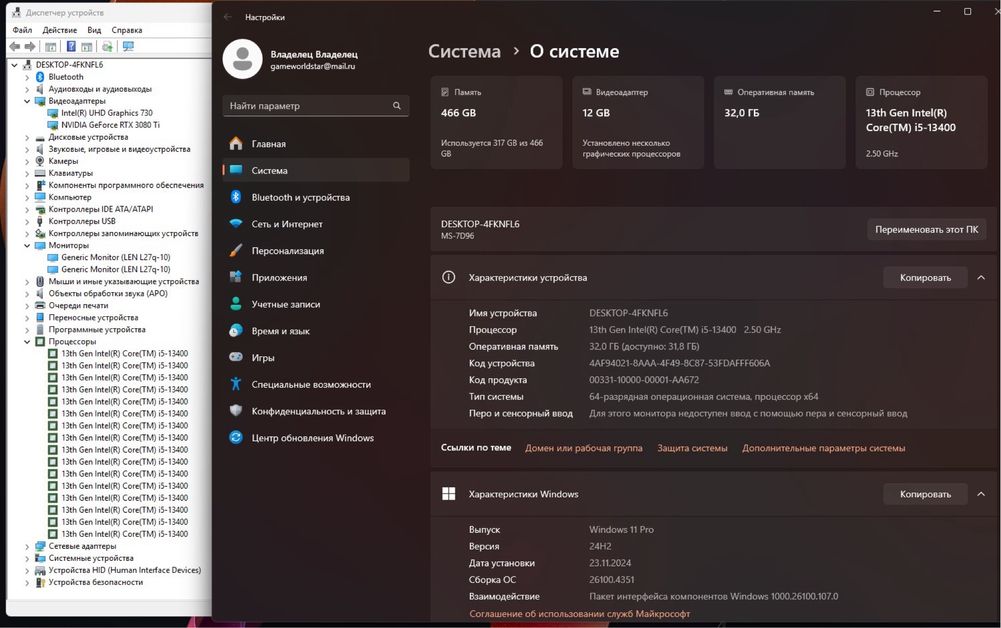Select Система in the Settings sidebar

click(x=316, y=170)
